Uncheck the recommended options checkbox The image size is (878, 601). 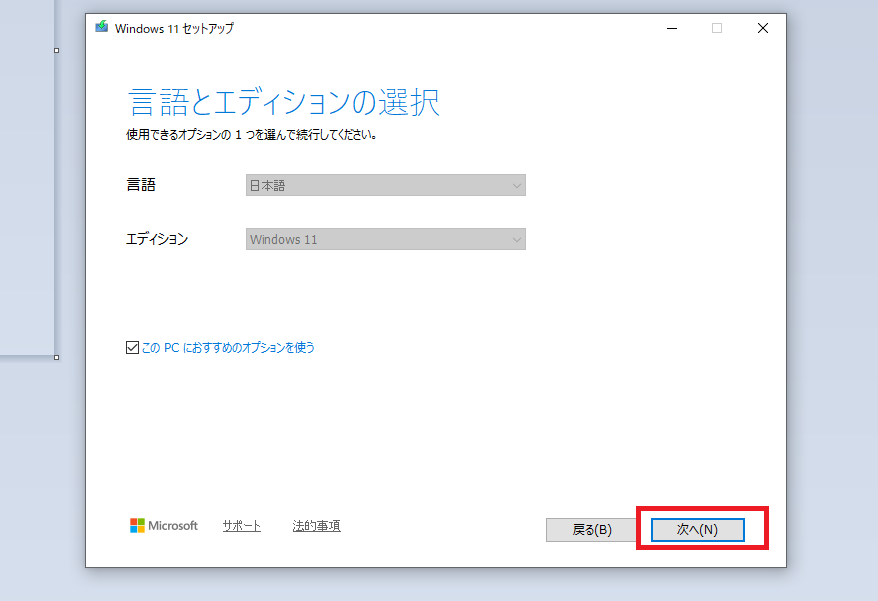[133, 348]
